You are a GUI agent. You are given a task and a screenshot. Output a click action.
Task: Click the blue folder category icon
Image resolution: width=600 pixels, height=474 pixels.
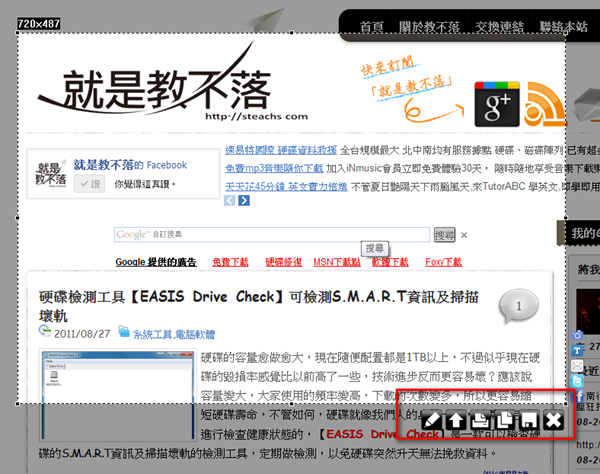[x=124, y=331]
